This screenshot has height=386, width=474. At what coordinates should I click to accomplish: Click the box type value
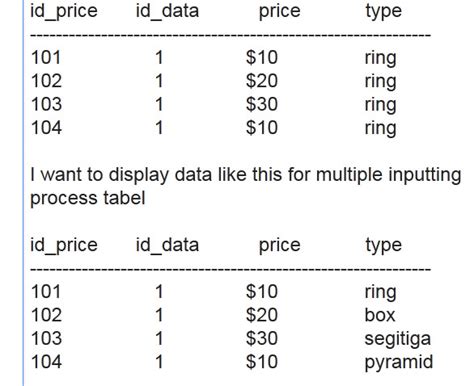(380, 315)
